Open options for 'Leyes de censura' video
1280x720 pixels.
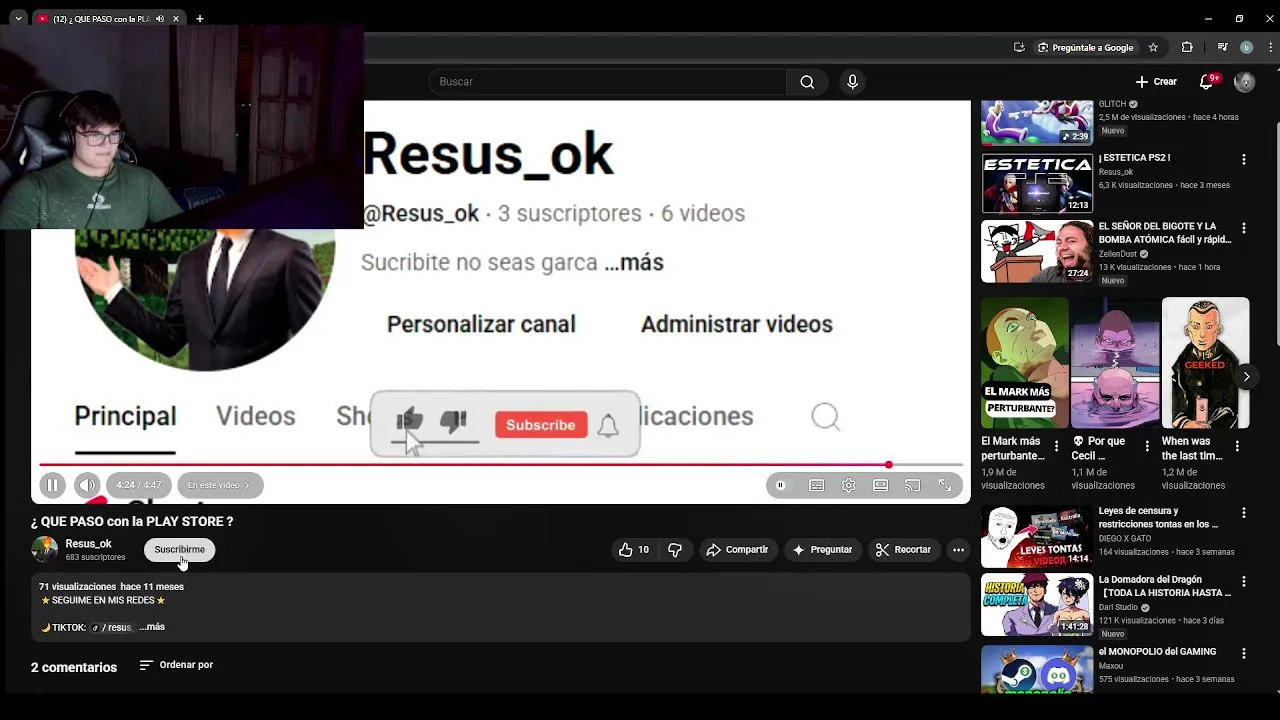click(1244, 513)
